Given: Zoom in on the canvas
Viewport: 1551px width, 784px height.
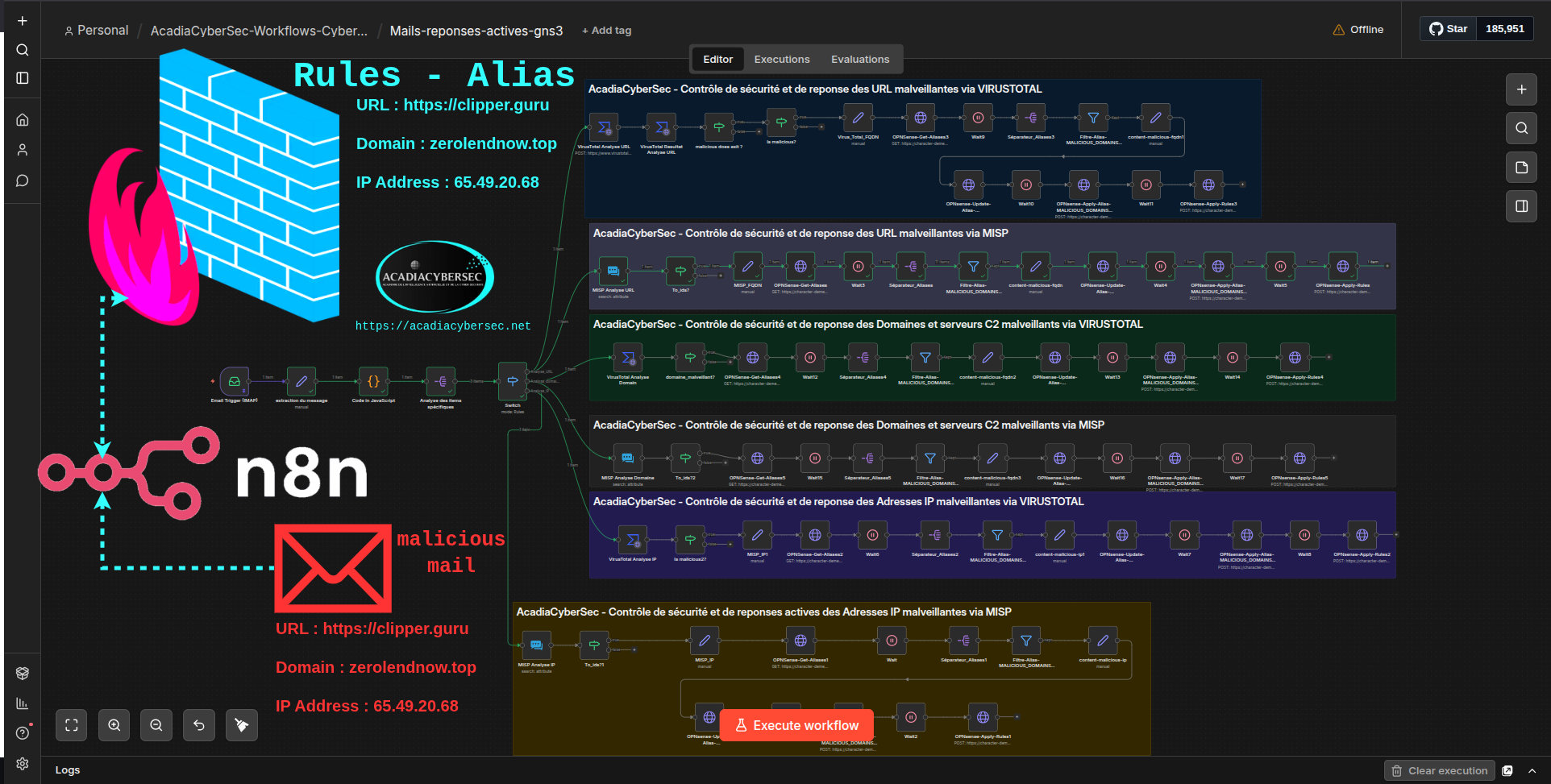Looking at the screenshot, I should point(114,725).
